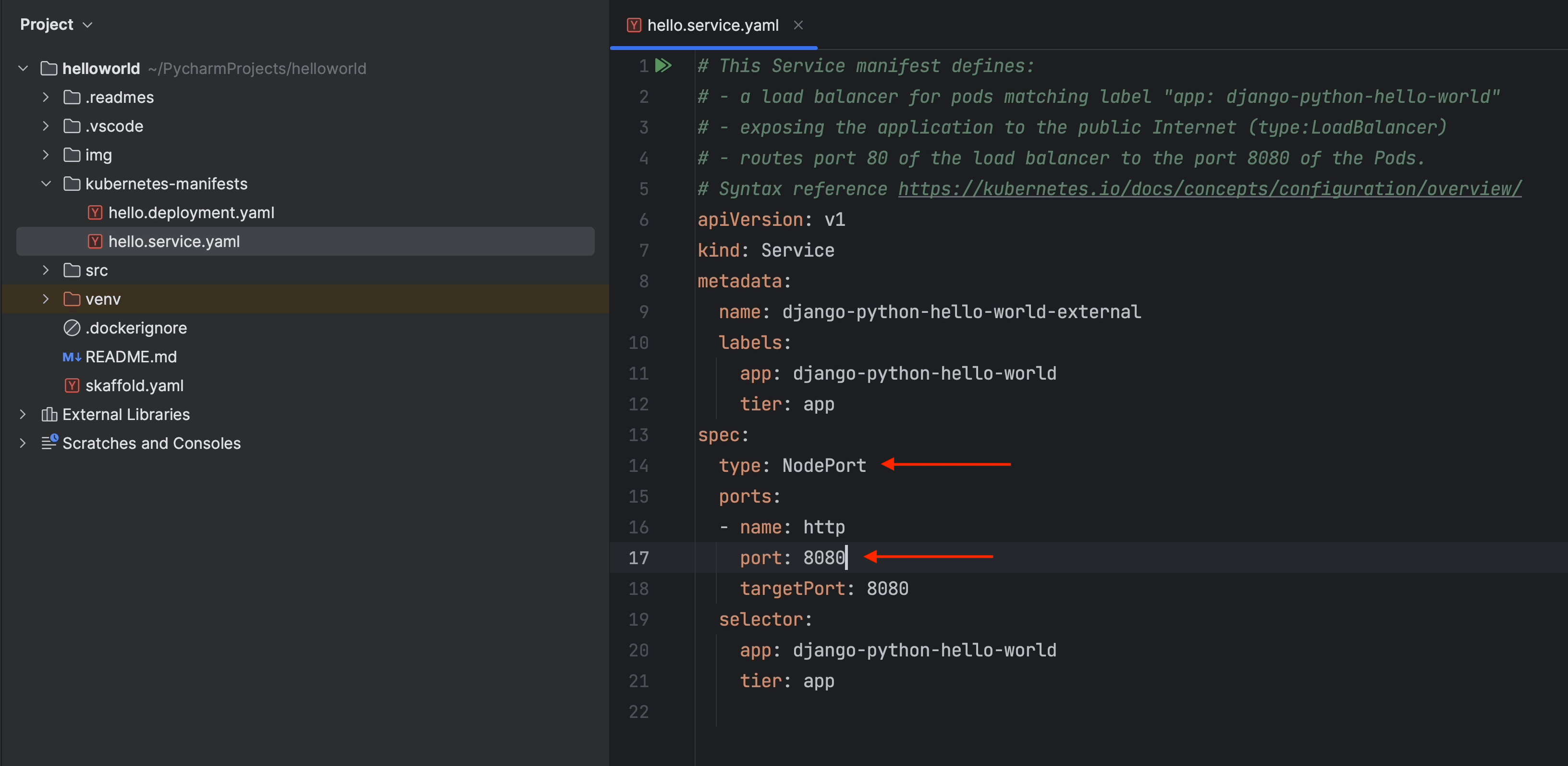Expand the .readmes folder
Image resolution: width=1568 pixels, height=766 pixels.
tap(46, 98)
